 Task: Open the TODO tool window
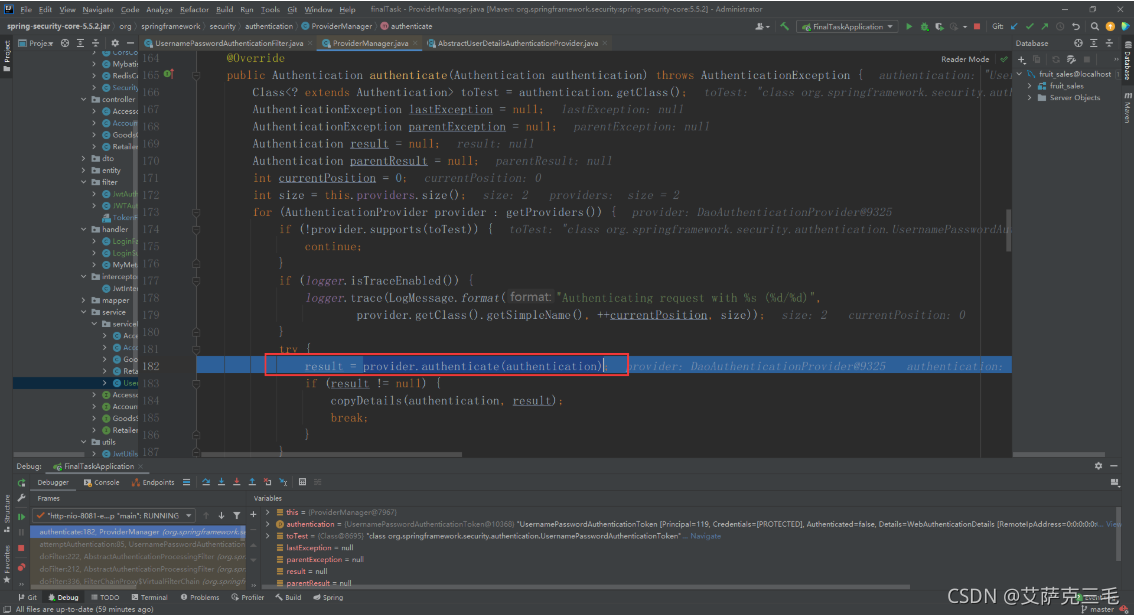point(105,598)
